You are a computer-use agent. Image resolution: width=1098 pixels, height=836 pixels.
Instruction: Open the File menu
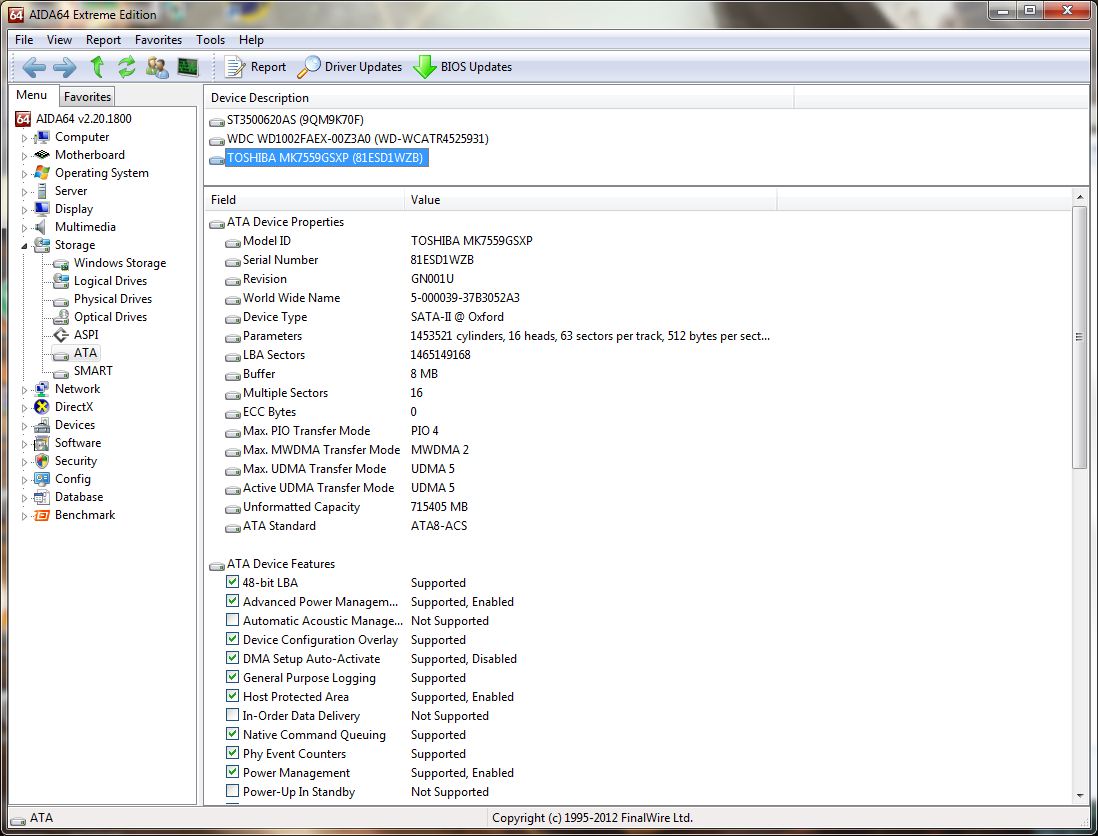coord(24,40)
